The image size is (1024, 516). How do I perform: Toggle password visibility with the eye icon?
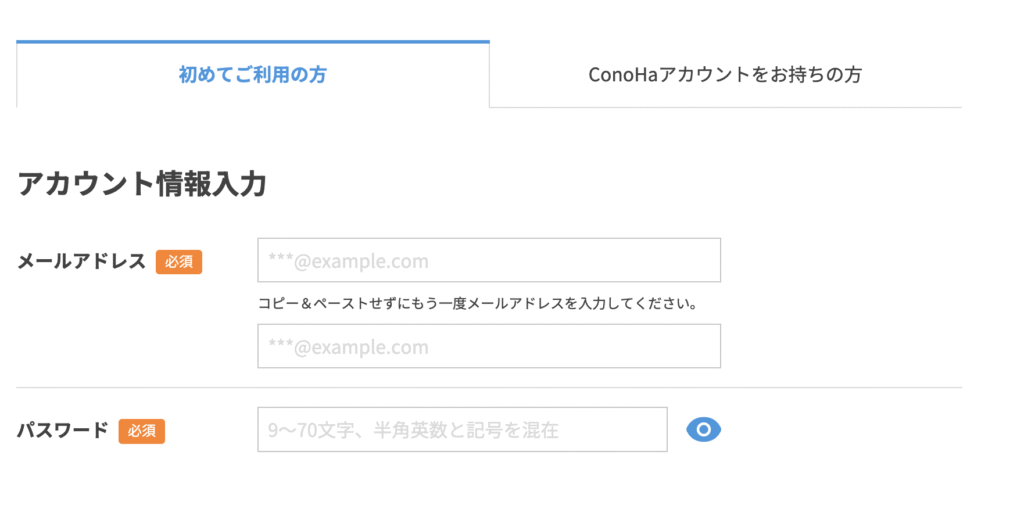(x=703, y=430)
